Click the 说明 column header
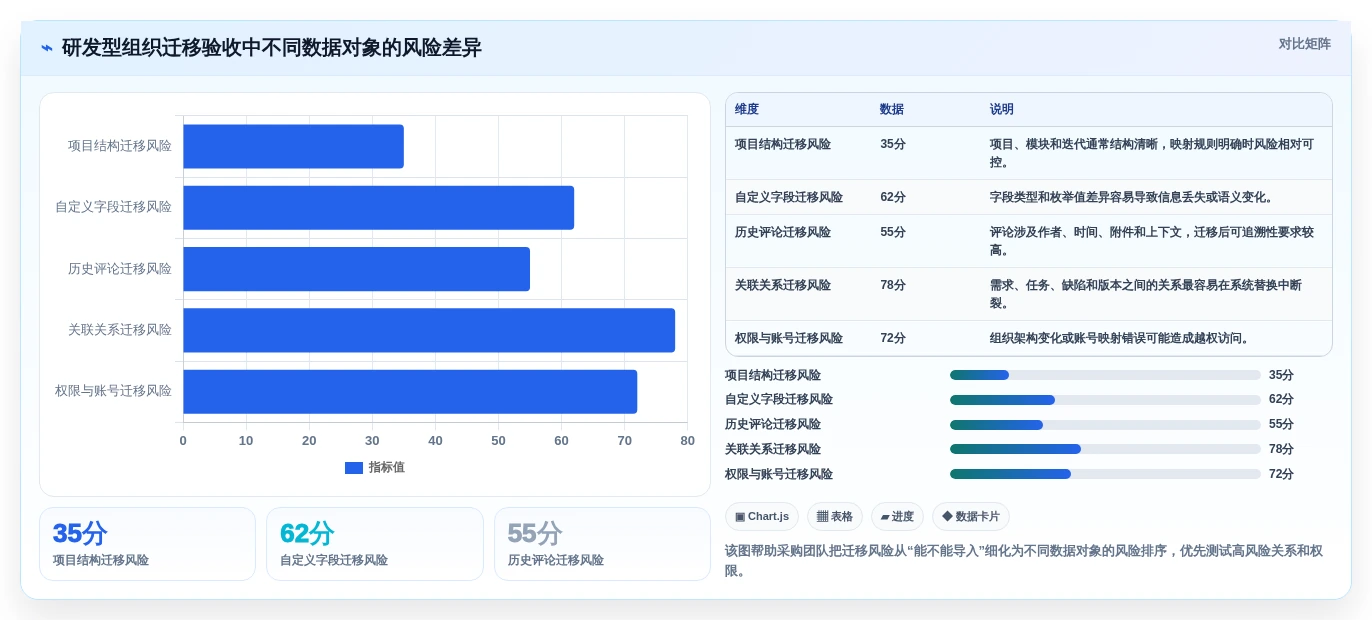The width and height of the screenshot is (1372, 620). click(1002, 109)
